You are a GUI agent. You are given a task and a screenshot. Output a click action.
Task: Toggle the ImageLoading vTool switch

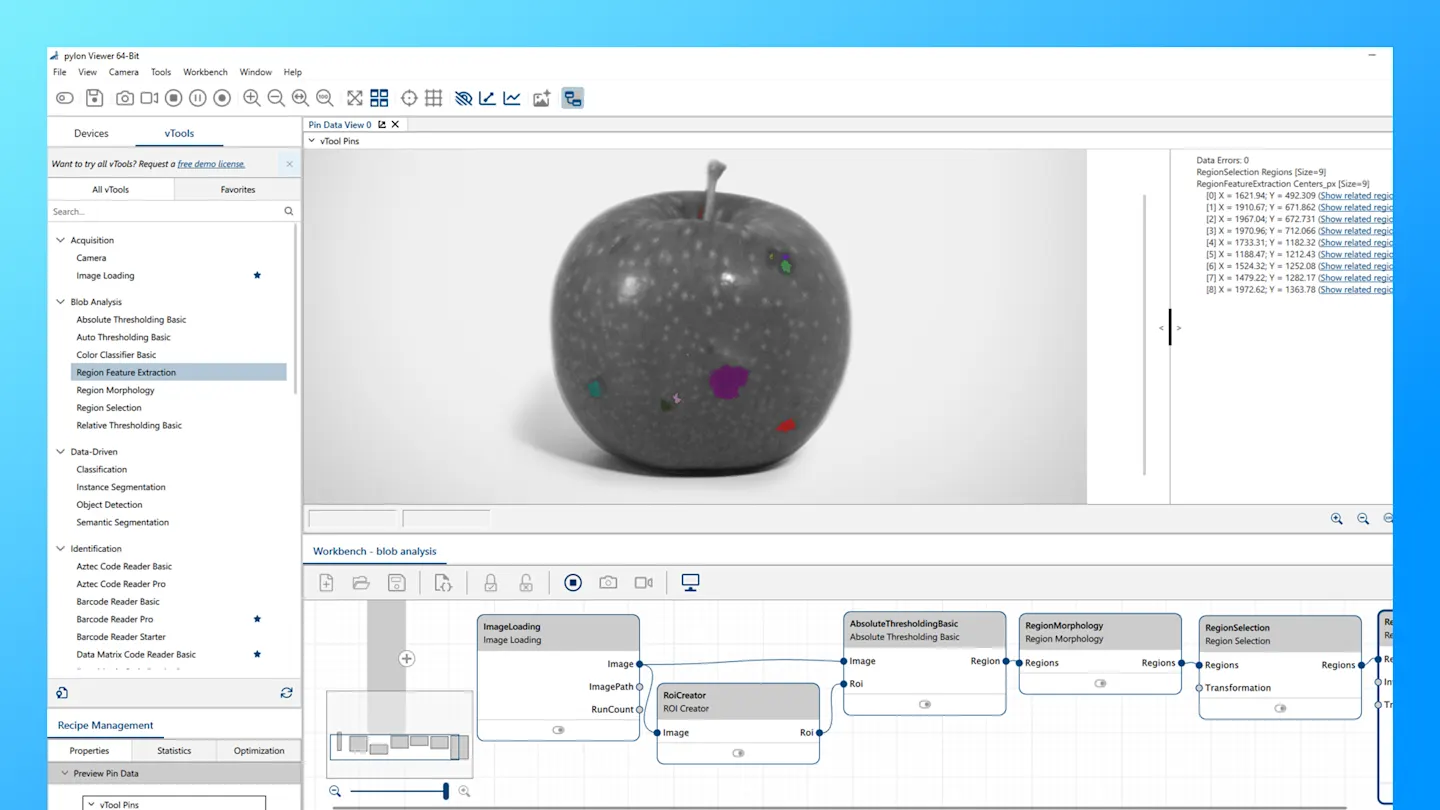click(558, 730)
